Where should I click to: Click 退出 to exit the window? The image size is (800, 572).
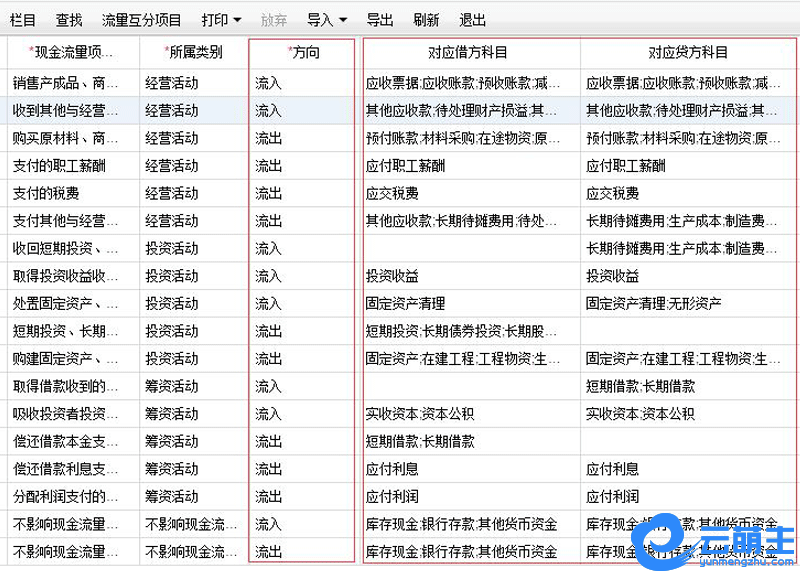click(472, 20)
